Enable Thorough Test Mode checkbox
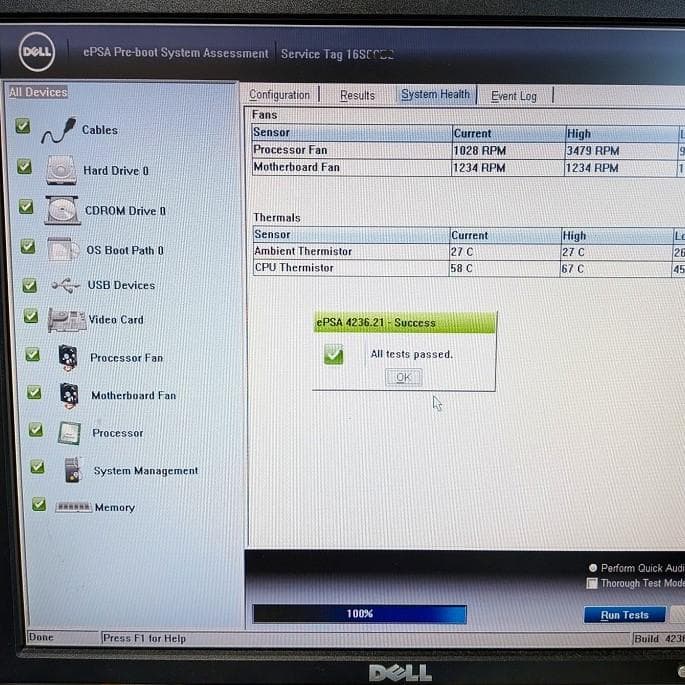685x685 pixels. click(592, 583)
